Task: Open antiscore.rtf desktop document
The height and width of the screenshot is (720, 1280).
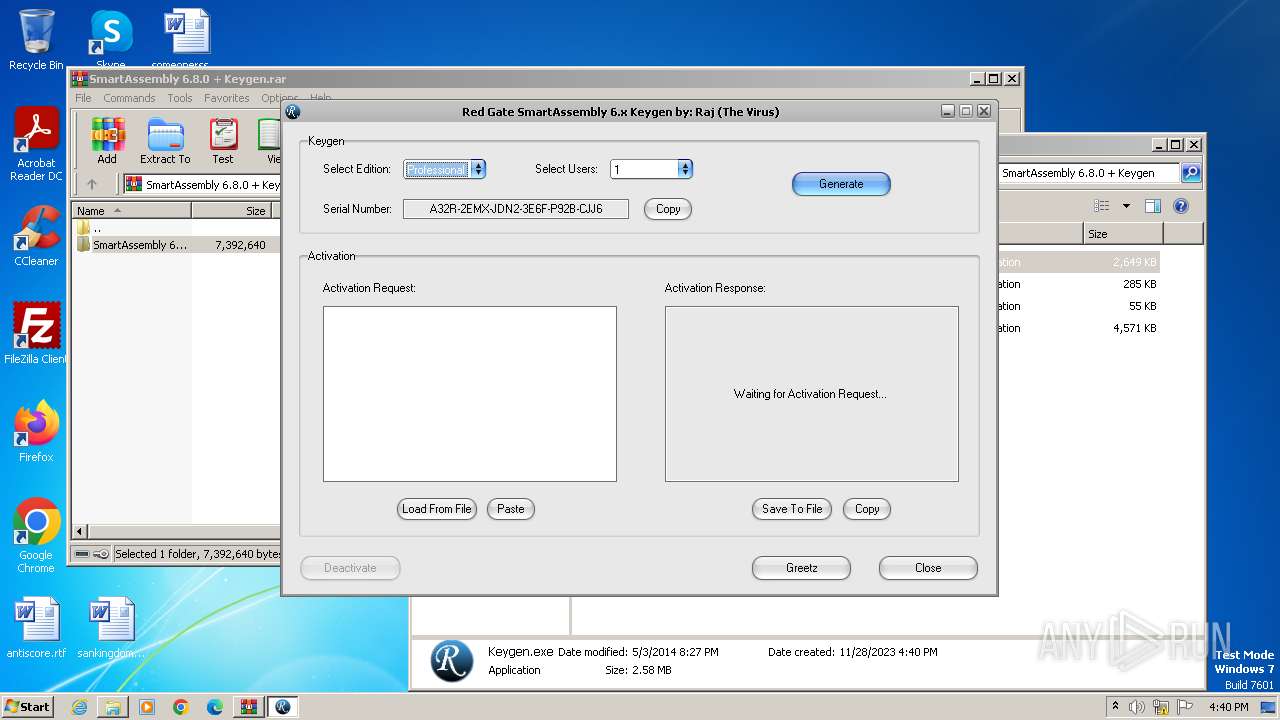Action: [x=36, y=628]
